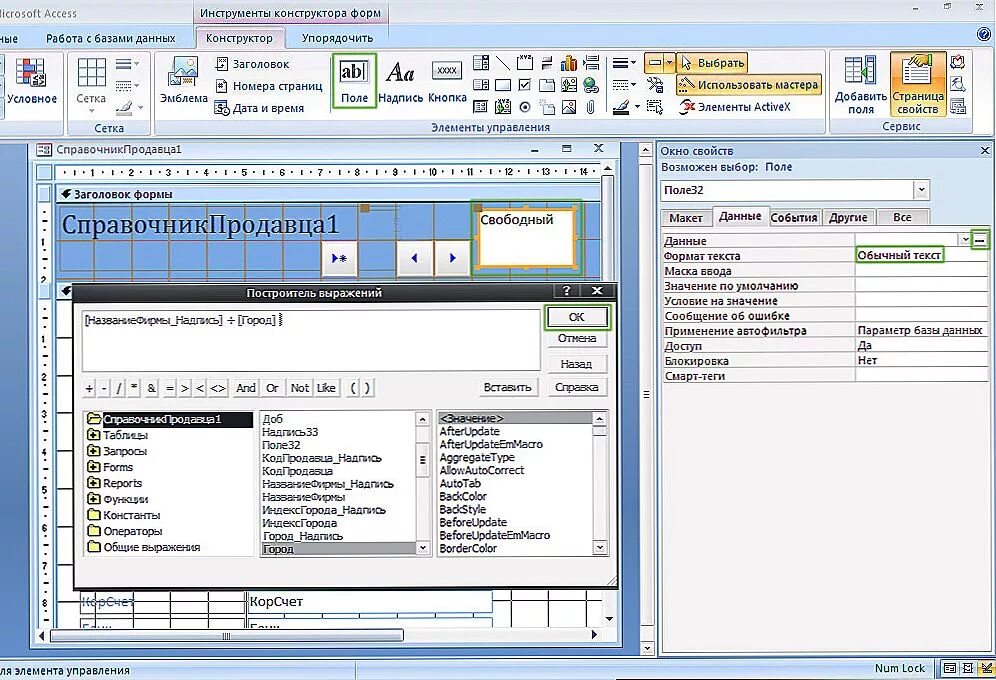Choose the Rectangle control icon
996x680 pixels.
pyautogui.click(x=503, y=84)
